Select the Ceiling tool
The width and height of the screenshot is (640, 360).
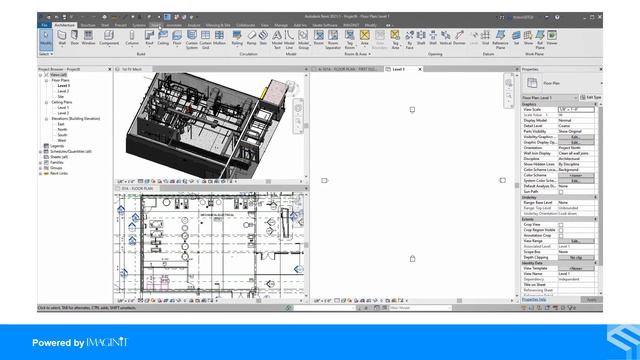(x=163, y=38)
